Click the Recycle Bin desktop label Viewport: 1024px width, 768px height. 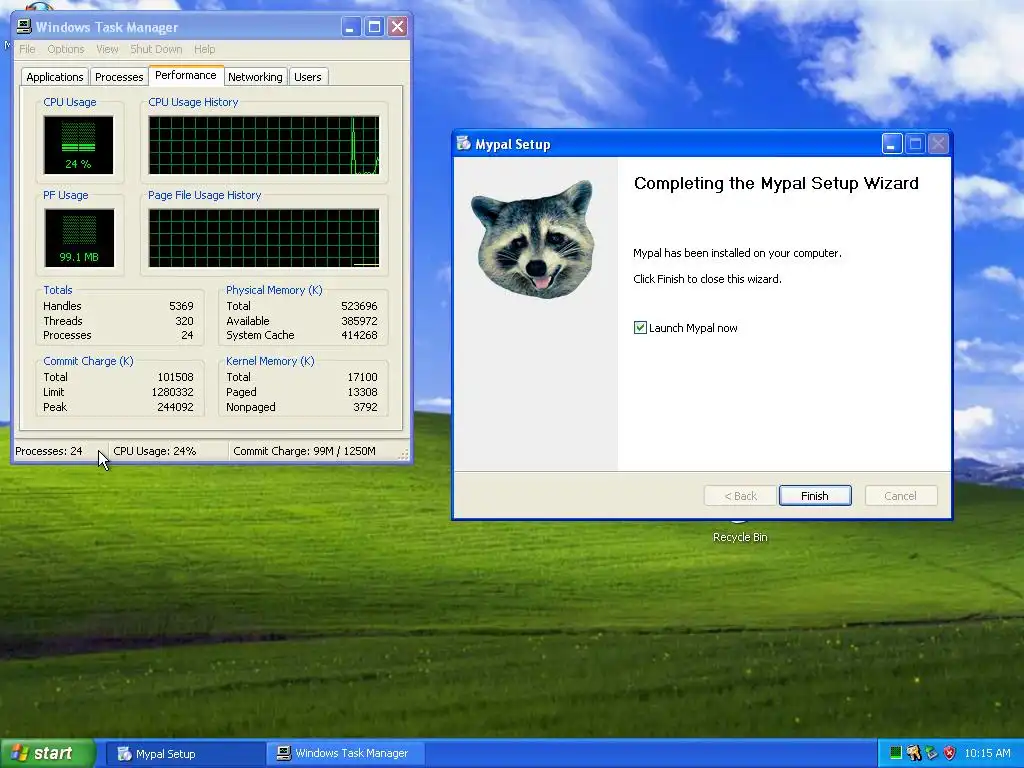coord(740,537)
